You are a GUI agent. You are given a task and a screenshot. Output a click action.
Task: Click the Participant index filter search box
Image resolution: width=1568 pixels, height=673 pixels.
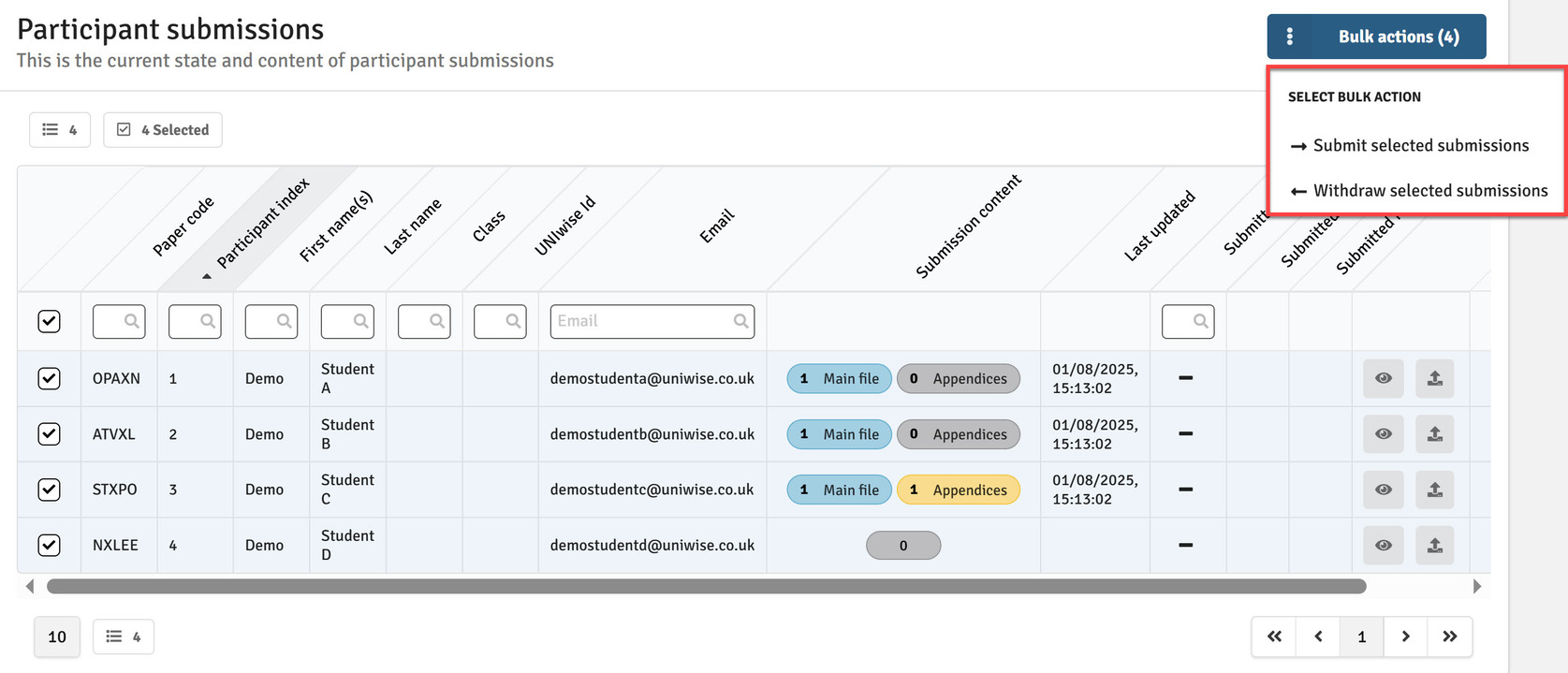coord(195,321)
